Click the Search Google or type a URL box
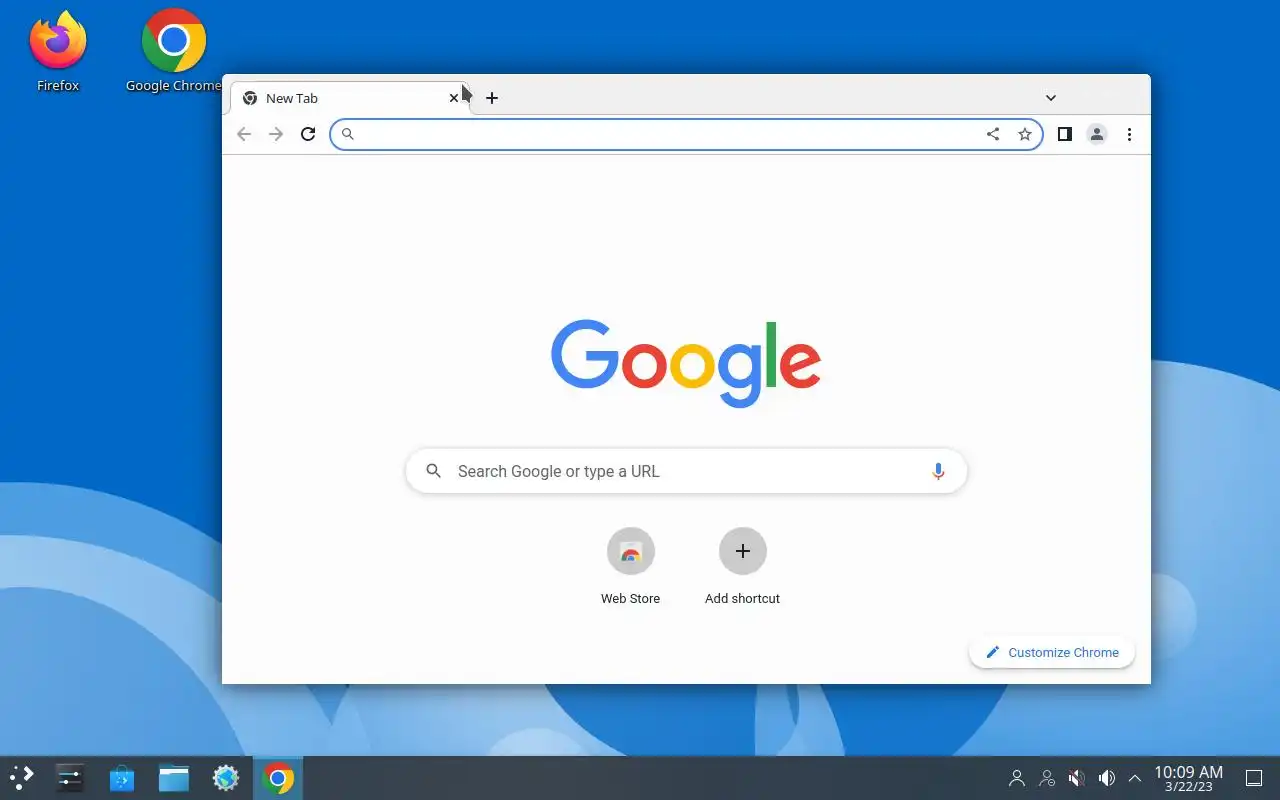This screenshot has width=1280, height=800. pos(686,471)
